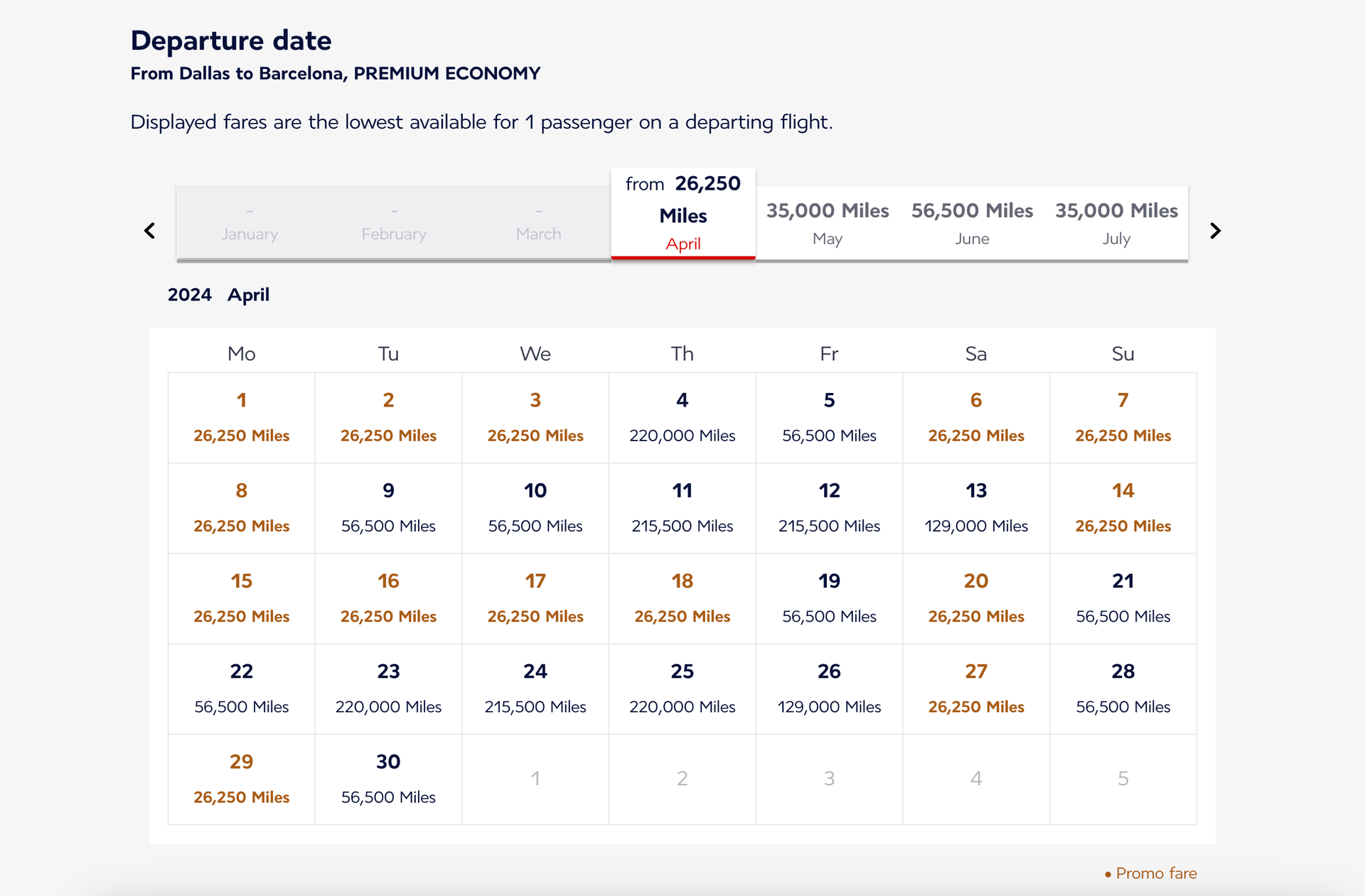Choose April 27 with promo fare
The image size is (1365, 896).
(x=976, y=689)
